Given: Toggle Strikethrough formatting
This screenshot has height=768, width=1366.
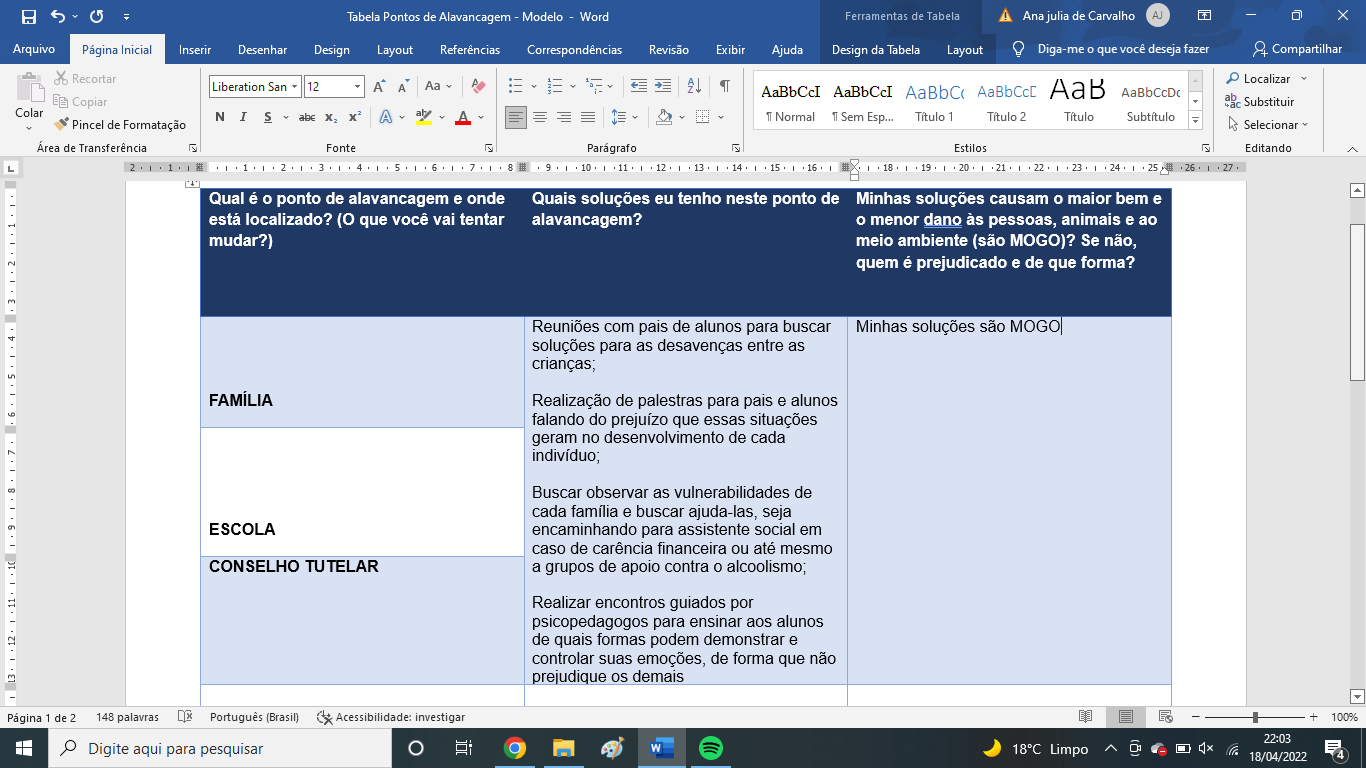Looking at the screenshot, I should click(x=307, y=118).
